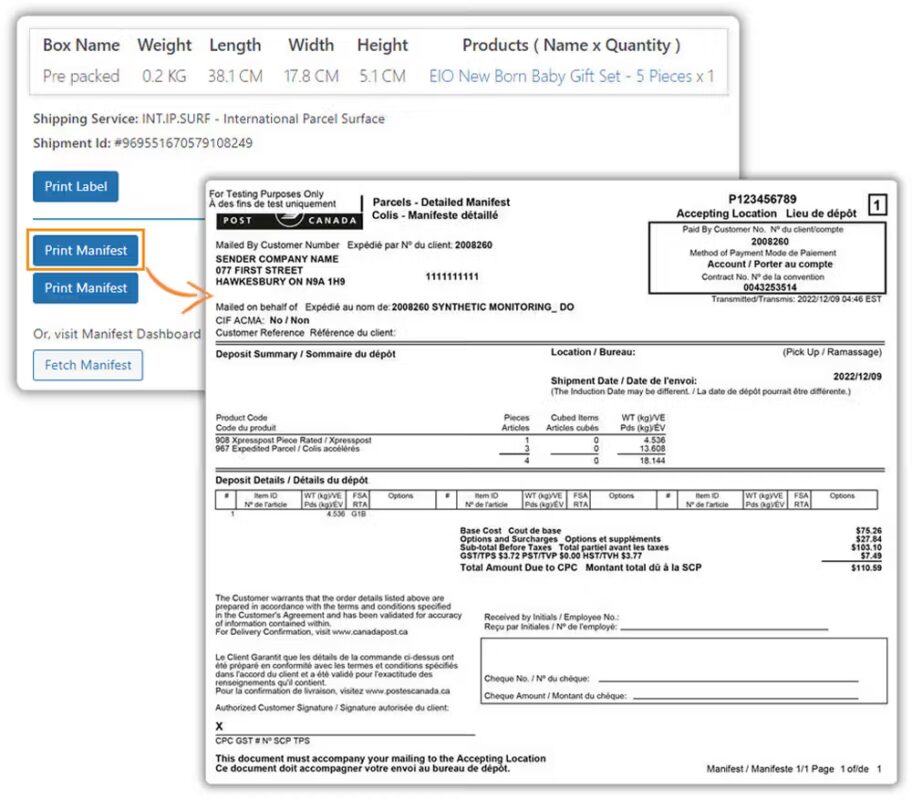Select the sub-total amount "$103.10"
912x800 pixels.
866,547
